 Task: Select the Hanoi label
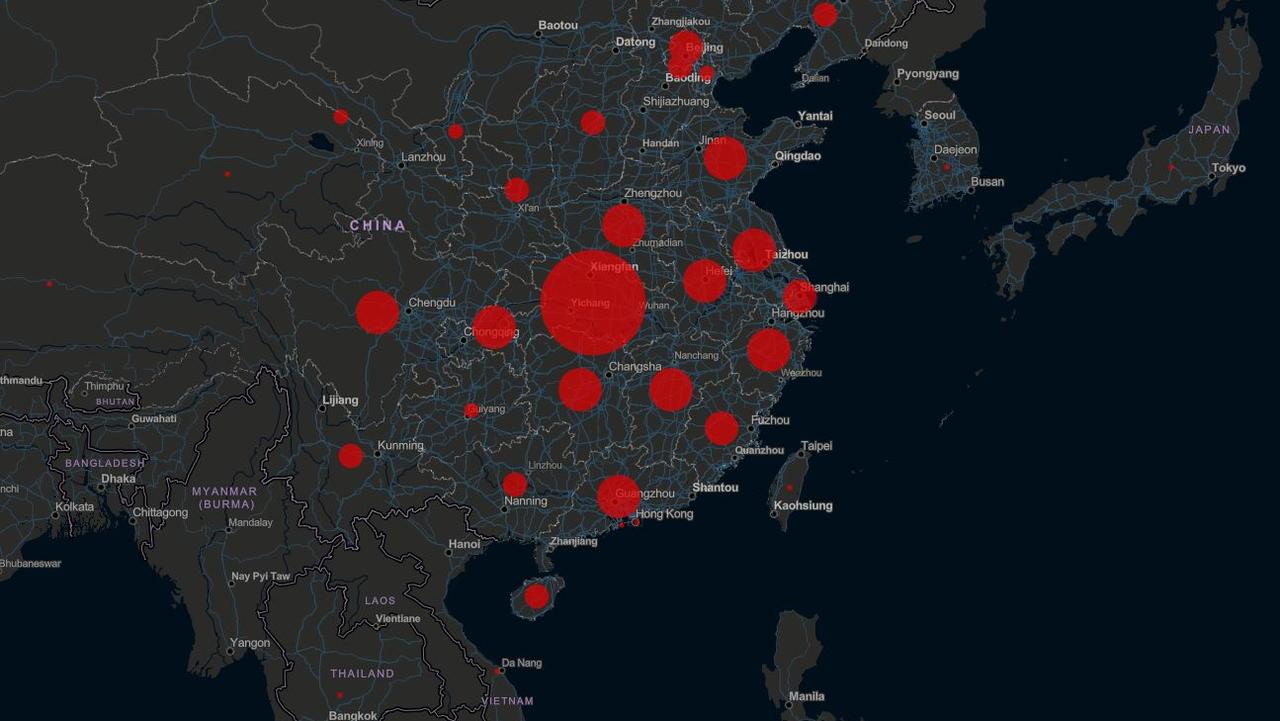coord(465,544)
